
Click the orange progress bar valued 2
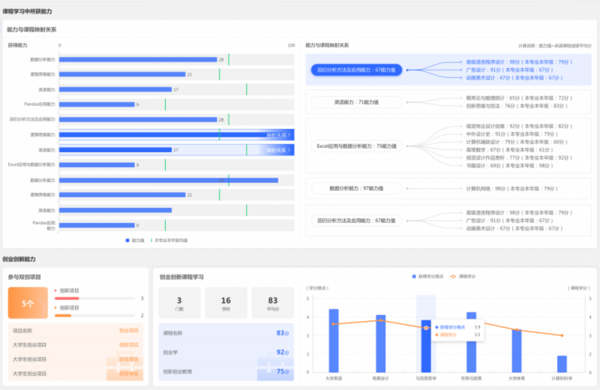pyautogui.click(x=63, y=315)
